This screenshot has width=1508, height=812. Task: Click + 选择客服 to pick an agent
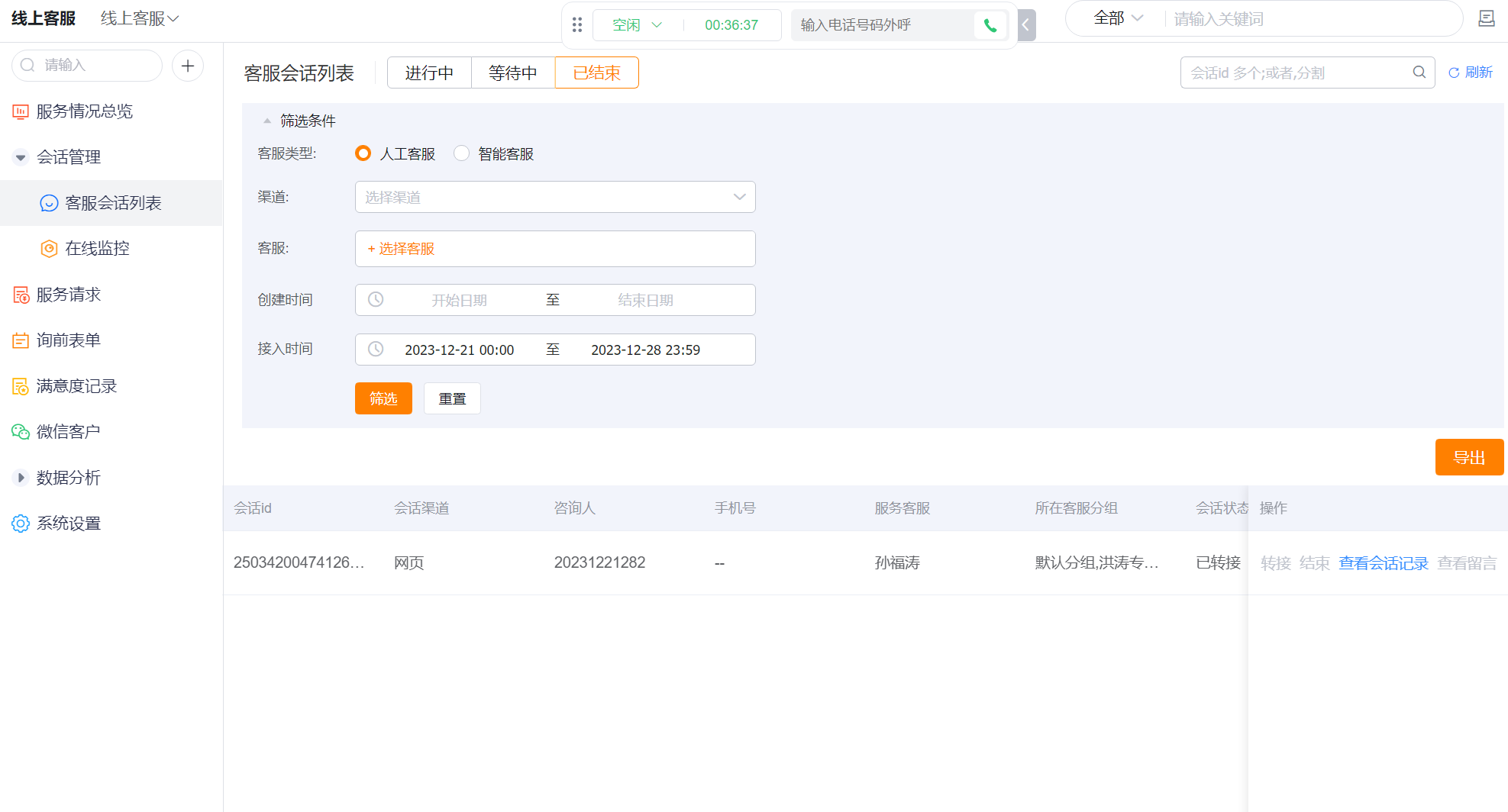[401, 249]
